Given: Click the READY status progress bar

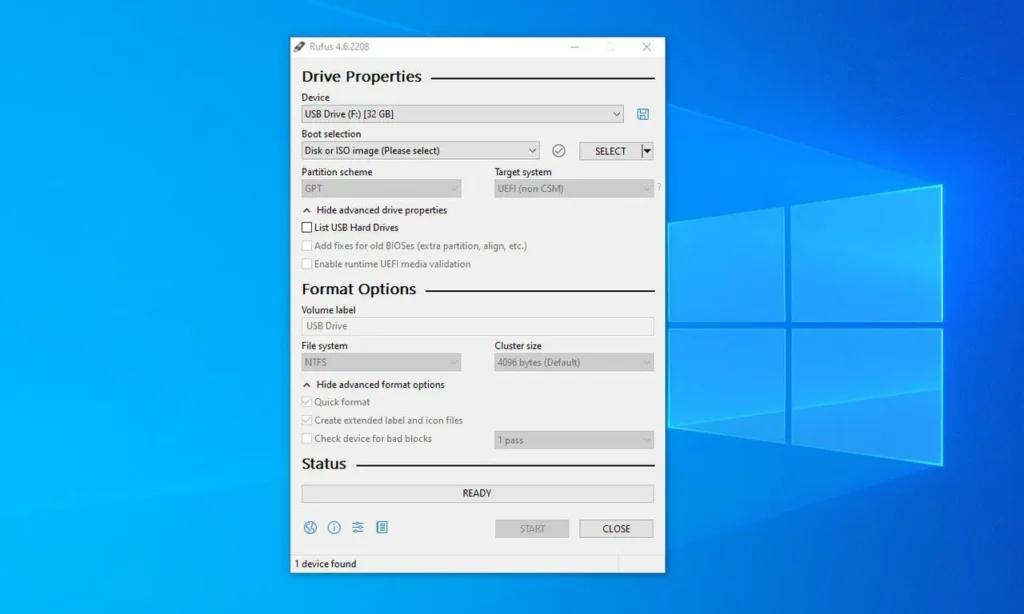Looking at the screenshot, I should pyautogui.click(x=477, y=493).
